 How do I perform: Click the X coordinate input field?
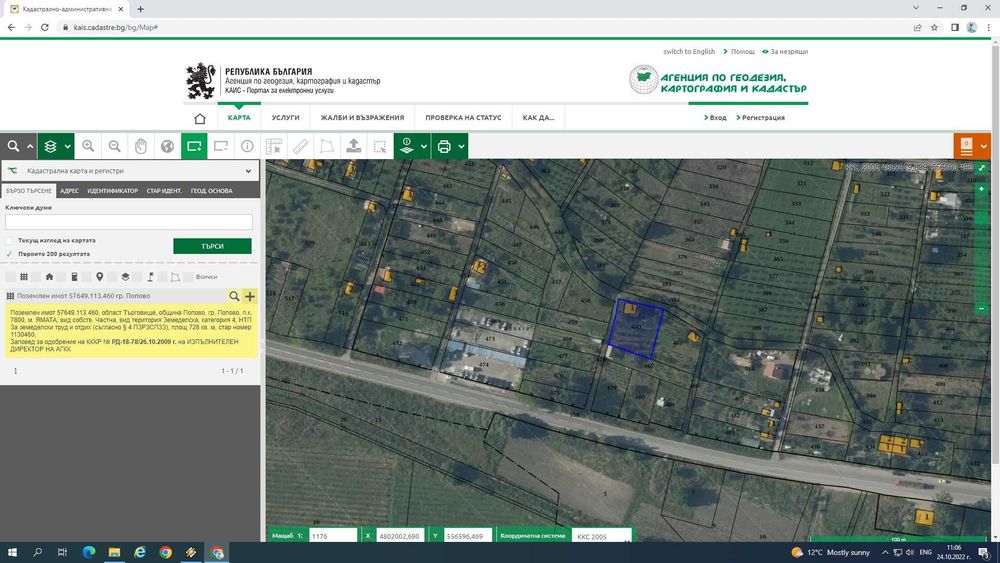[x=401, y=536]
